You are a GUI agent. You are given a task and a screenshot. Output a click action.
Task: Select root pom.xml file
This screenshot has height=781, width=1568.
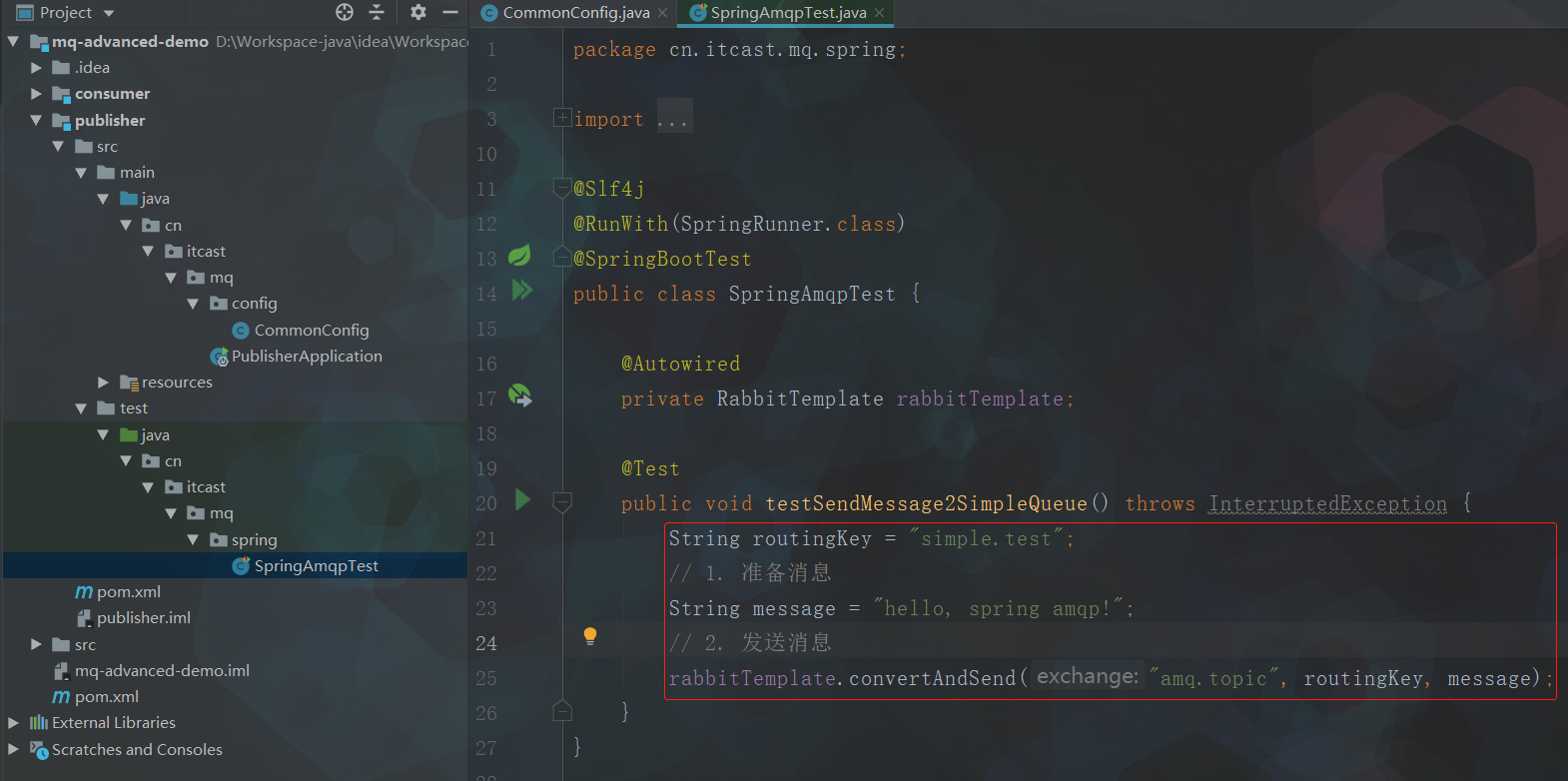[106, 697]
